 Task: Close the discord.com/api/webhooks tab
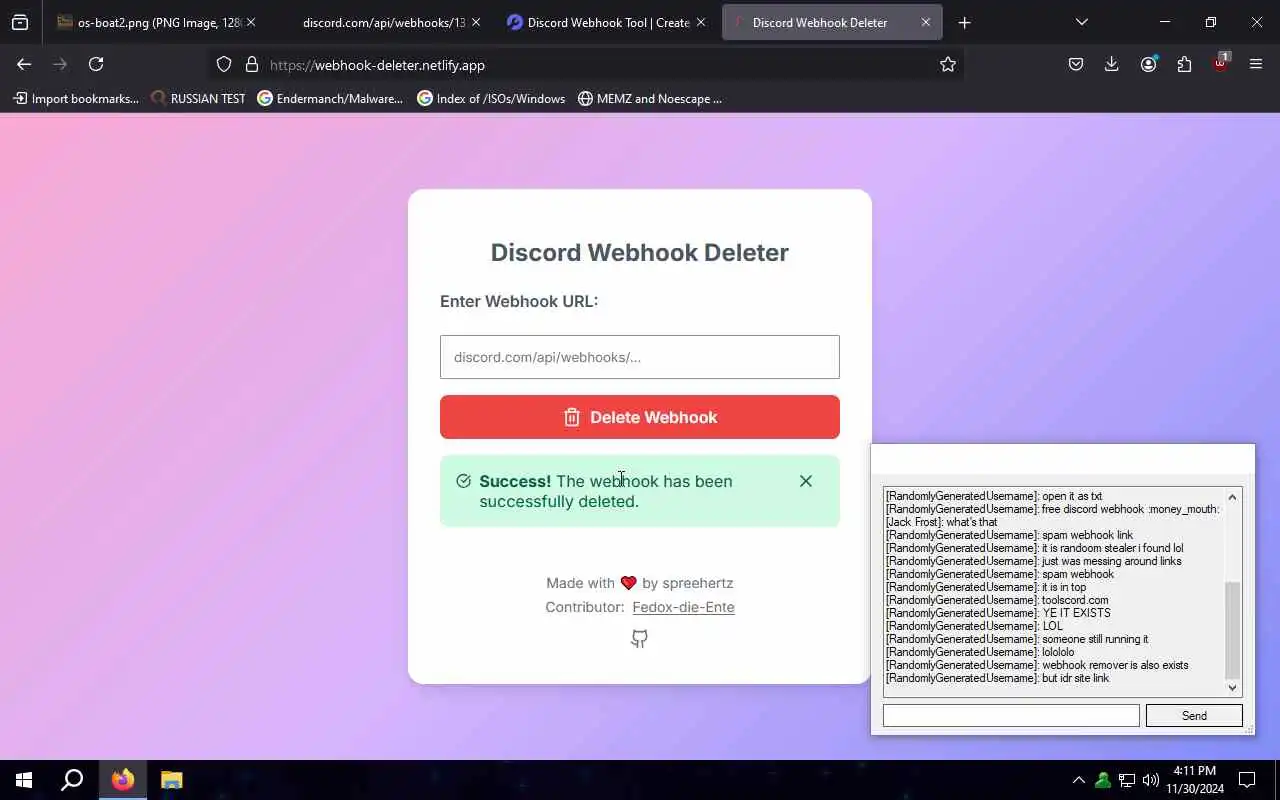475,22
